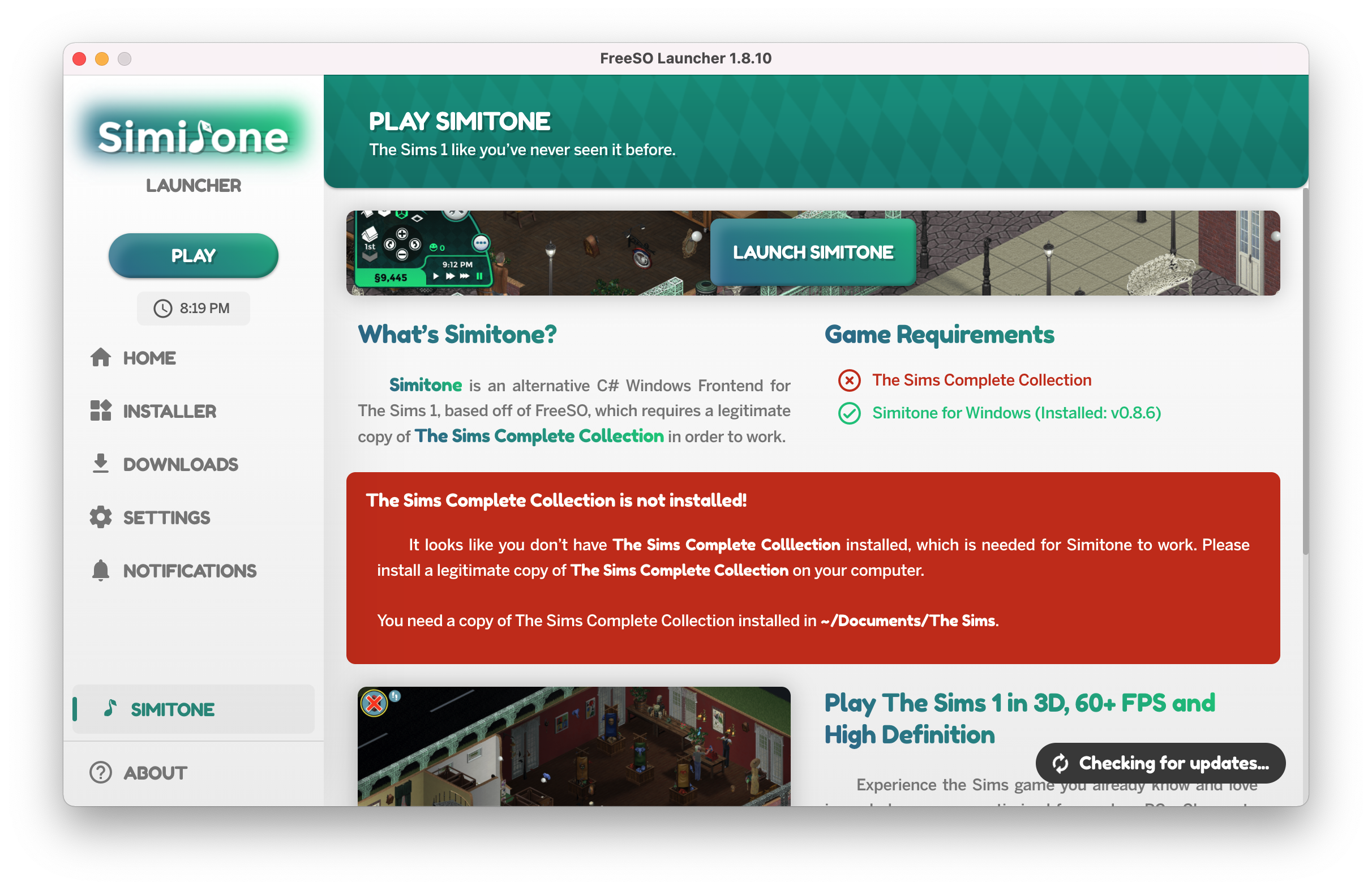Click the Simitone link in the description text
This screenshot has width=1372, height=890.
coord(425,385)
